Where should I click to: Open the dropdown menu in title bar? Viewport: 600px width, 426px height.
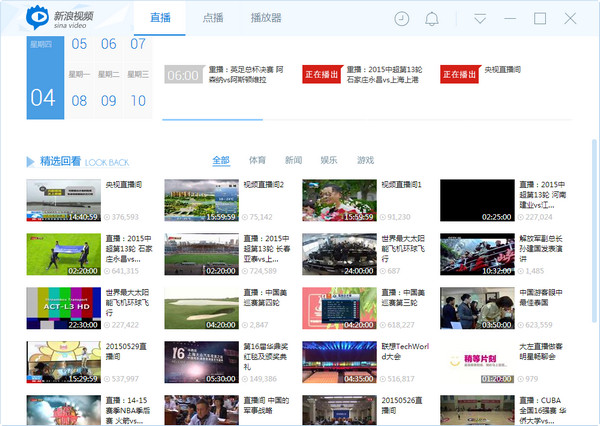[480, 19]
